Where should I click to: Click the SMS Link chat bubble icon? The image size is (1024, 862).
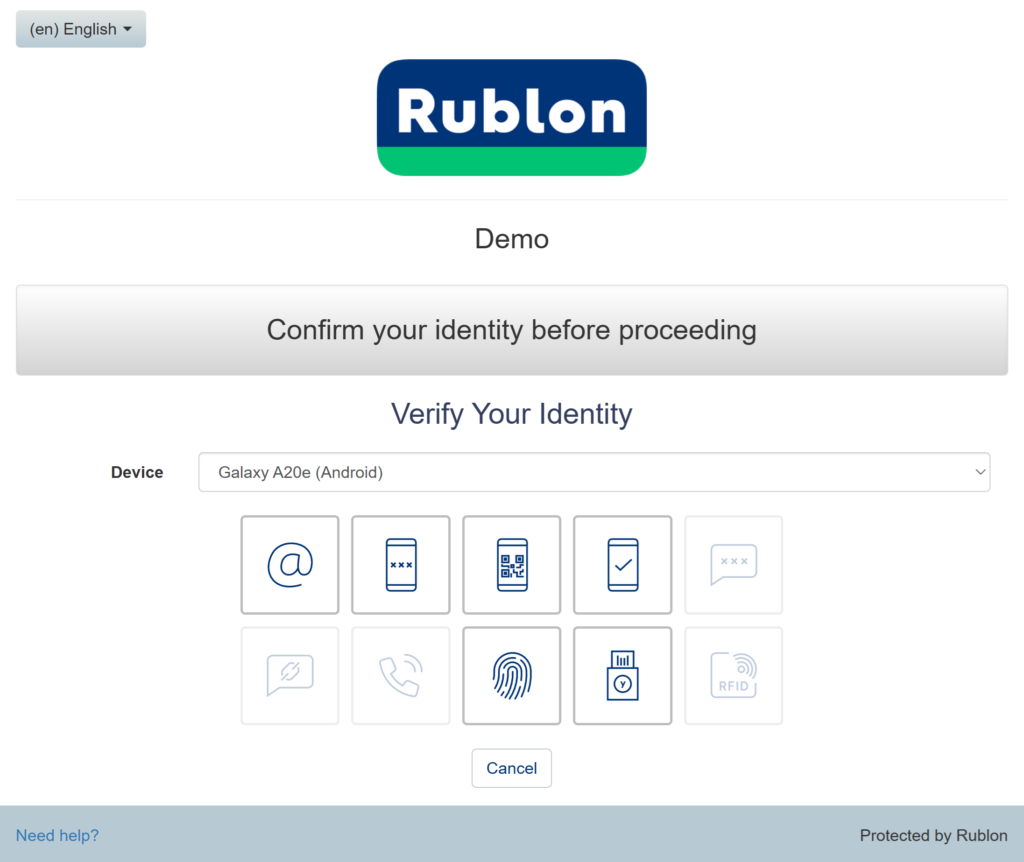click(290, 676)
